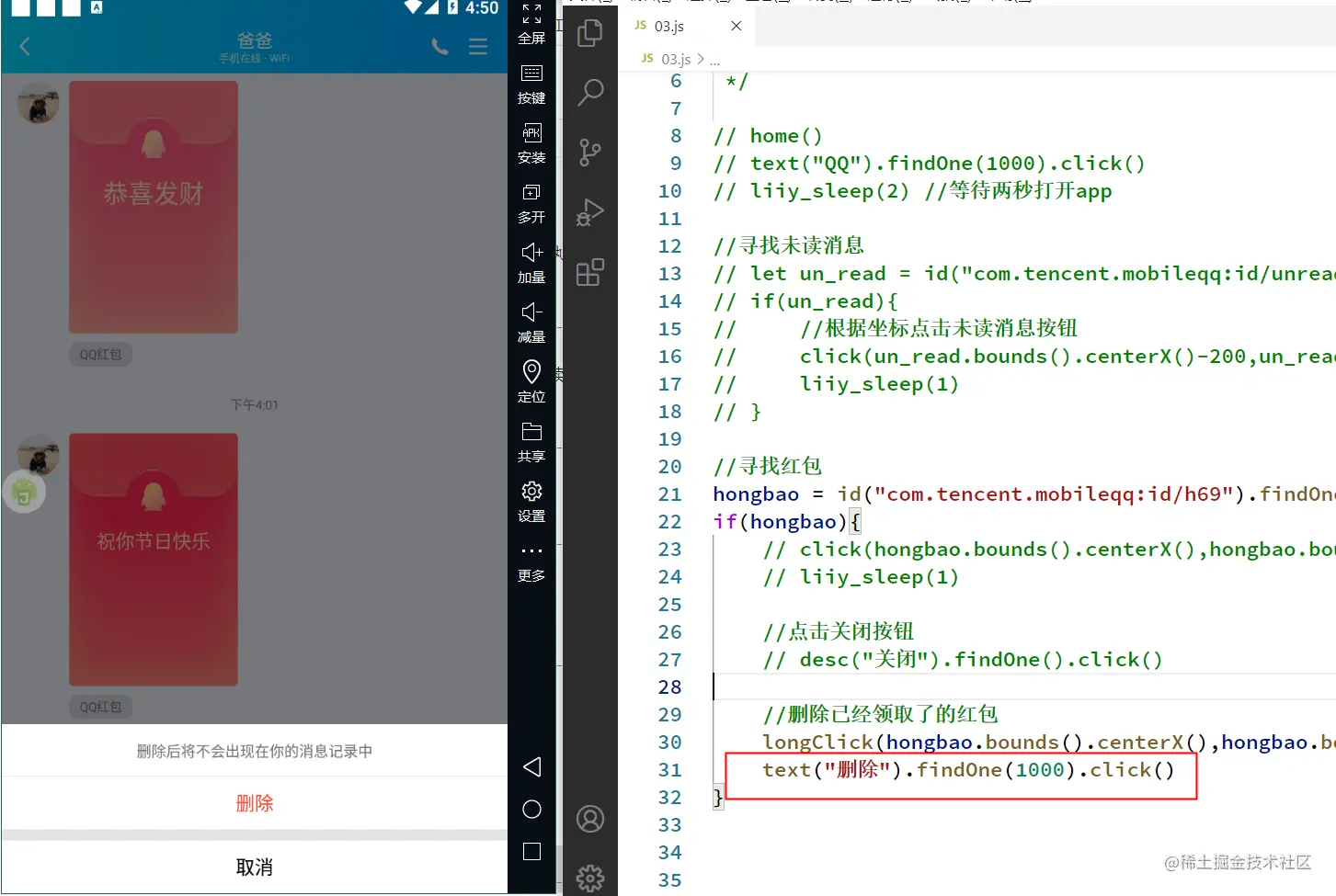Tap sender avatar beside 恭喜发财 packet
Screen dimensions: 1336x896
tap(39, 103)
